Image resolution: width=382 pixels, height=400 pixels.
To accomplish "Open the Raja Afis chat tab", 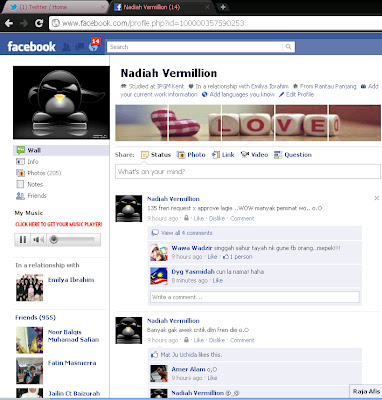I will [366, 391].
